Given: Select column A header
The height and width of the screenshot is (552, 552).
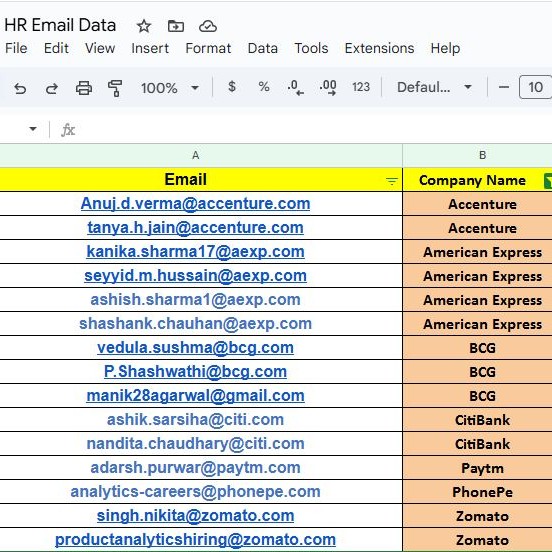Looking at the screenshot, I should point(201,155).
